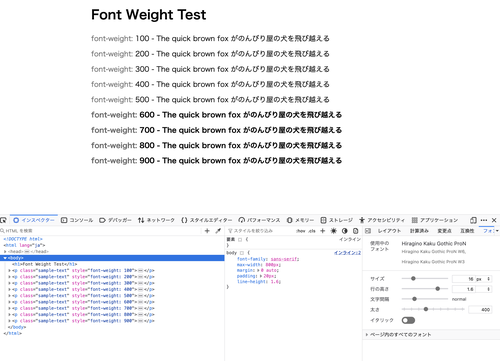Edit the font-family sans-serif value
Viewport: 500px width, 361px height.
point(284,259)
